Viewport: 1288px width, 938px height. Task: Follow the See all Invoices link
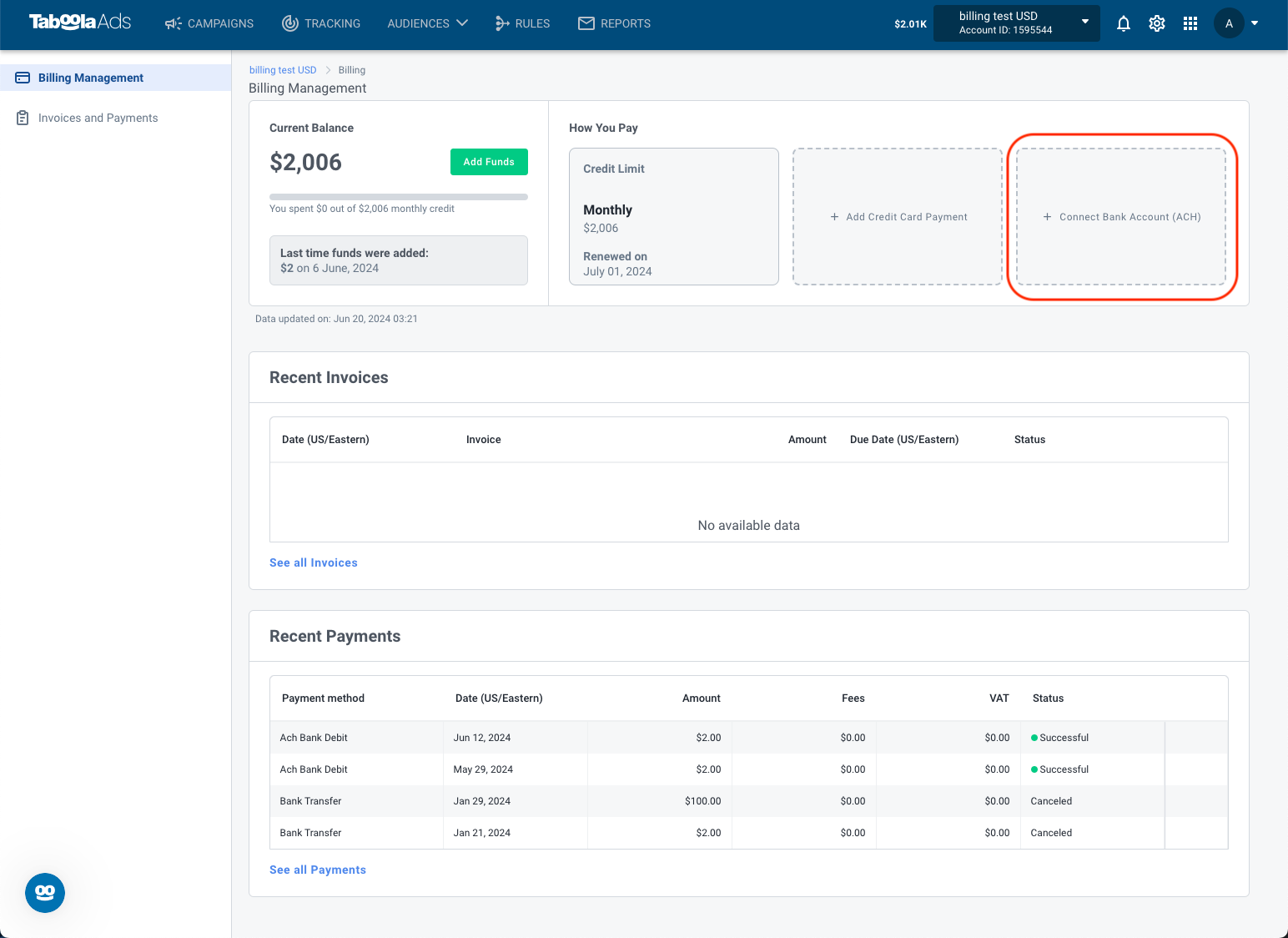coord(314,562)
